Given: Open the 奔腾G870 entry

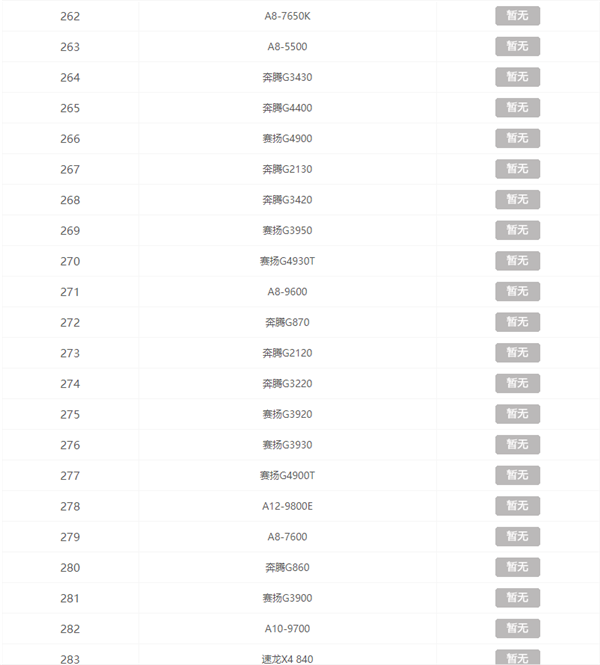Looking at the screenshot, I should (x=287, y=322).
